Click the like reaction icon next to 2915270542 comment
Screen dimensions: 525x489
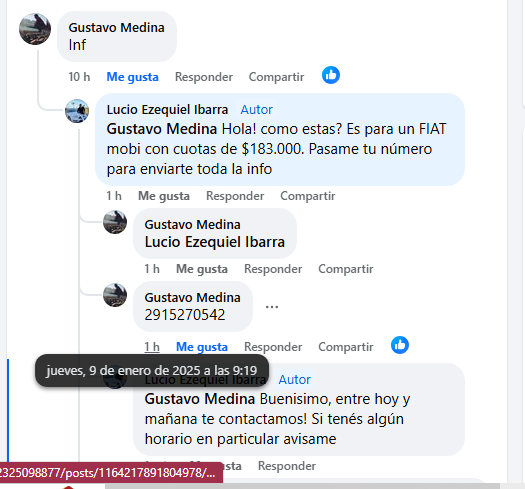[x=400, y=345]
